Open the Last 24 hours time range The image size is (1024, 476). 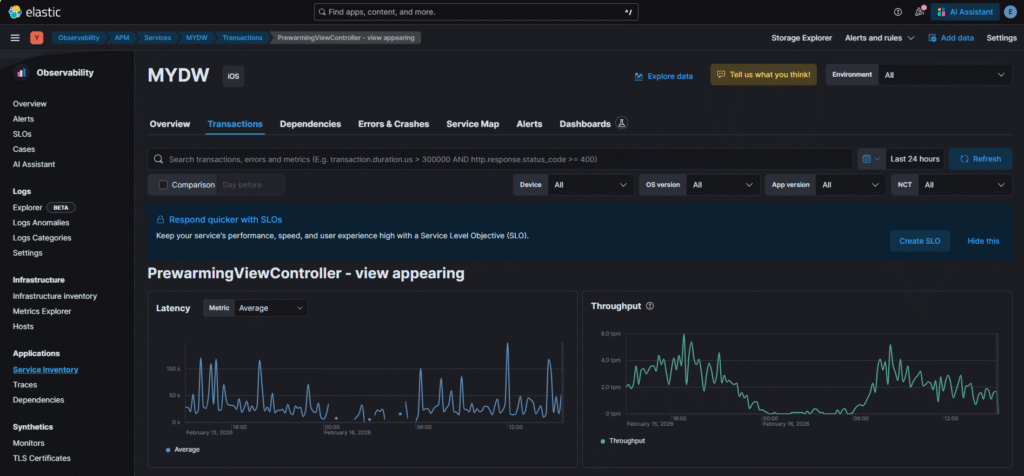point(915,159)
